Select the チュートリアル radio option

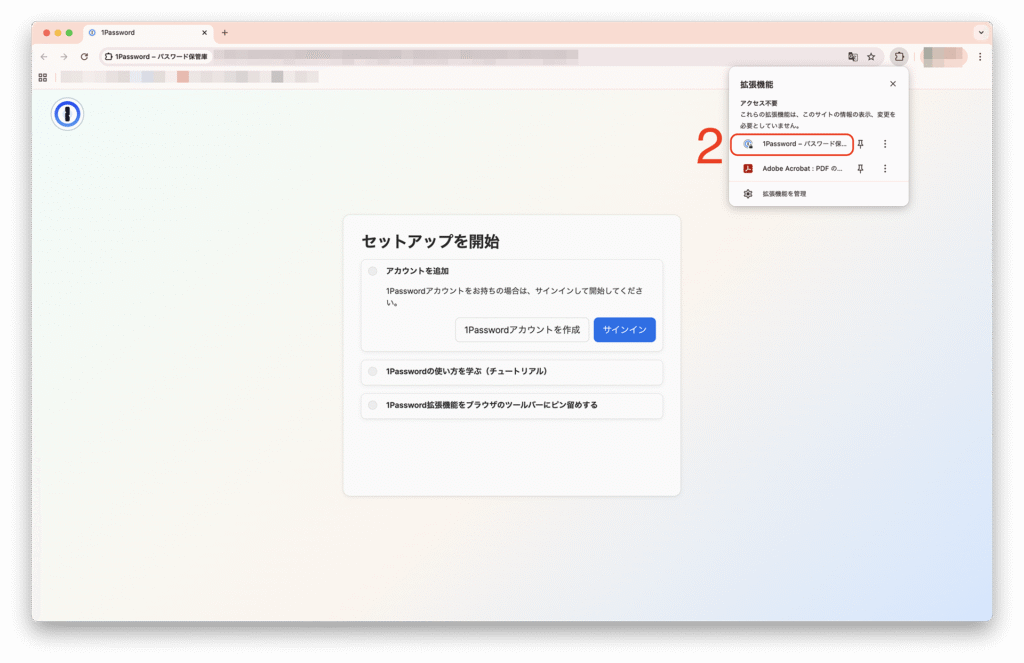(x=372, y=372)
